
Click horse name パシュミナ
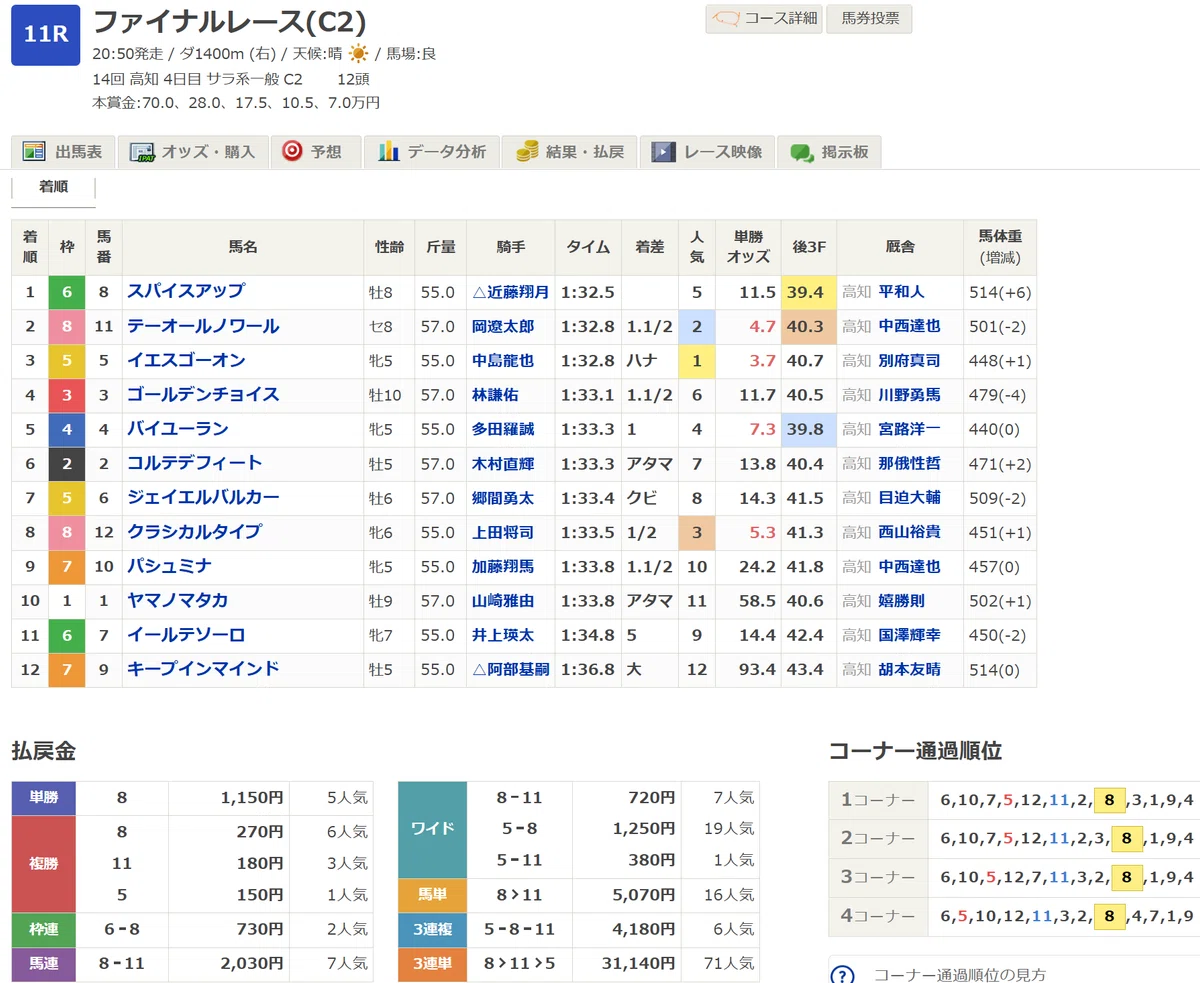pyautogui.click(x=169, y=566)
